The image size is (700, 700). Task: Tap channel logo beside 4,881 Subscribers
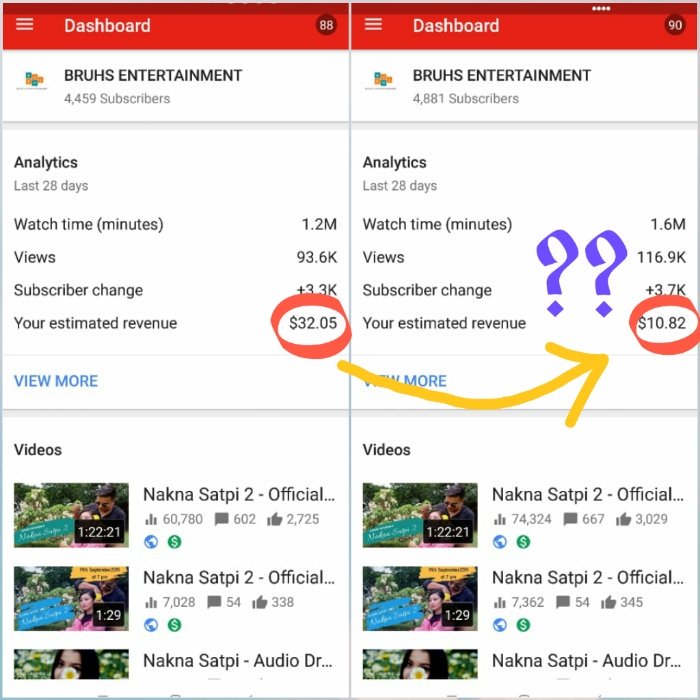click(381, 81)
